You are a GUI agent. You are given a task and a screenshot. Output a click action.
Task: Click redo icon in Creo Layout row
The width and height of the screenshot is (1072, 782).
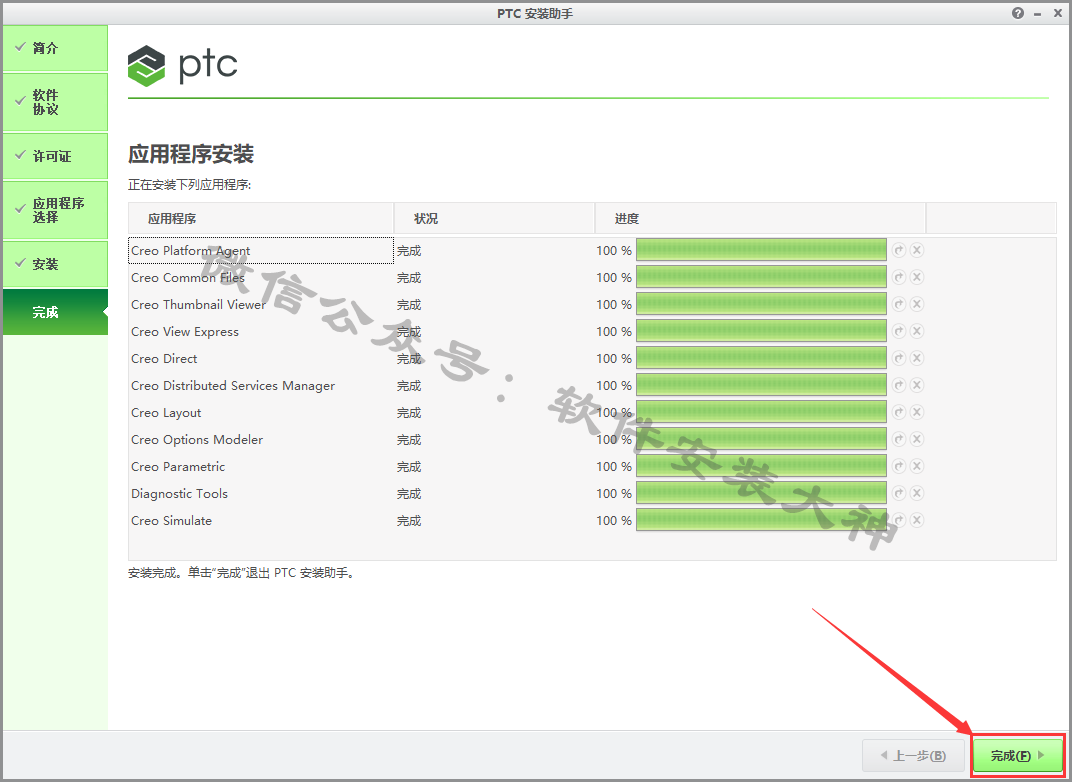[x=899, y=412]
